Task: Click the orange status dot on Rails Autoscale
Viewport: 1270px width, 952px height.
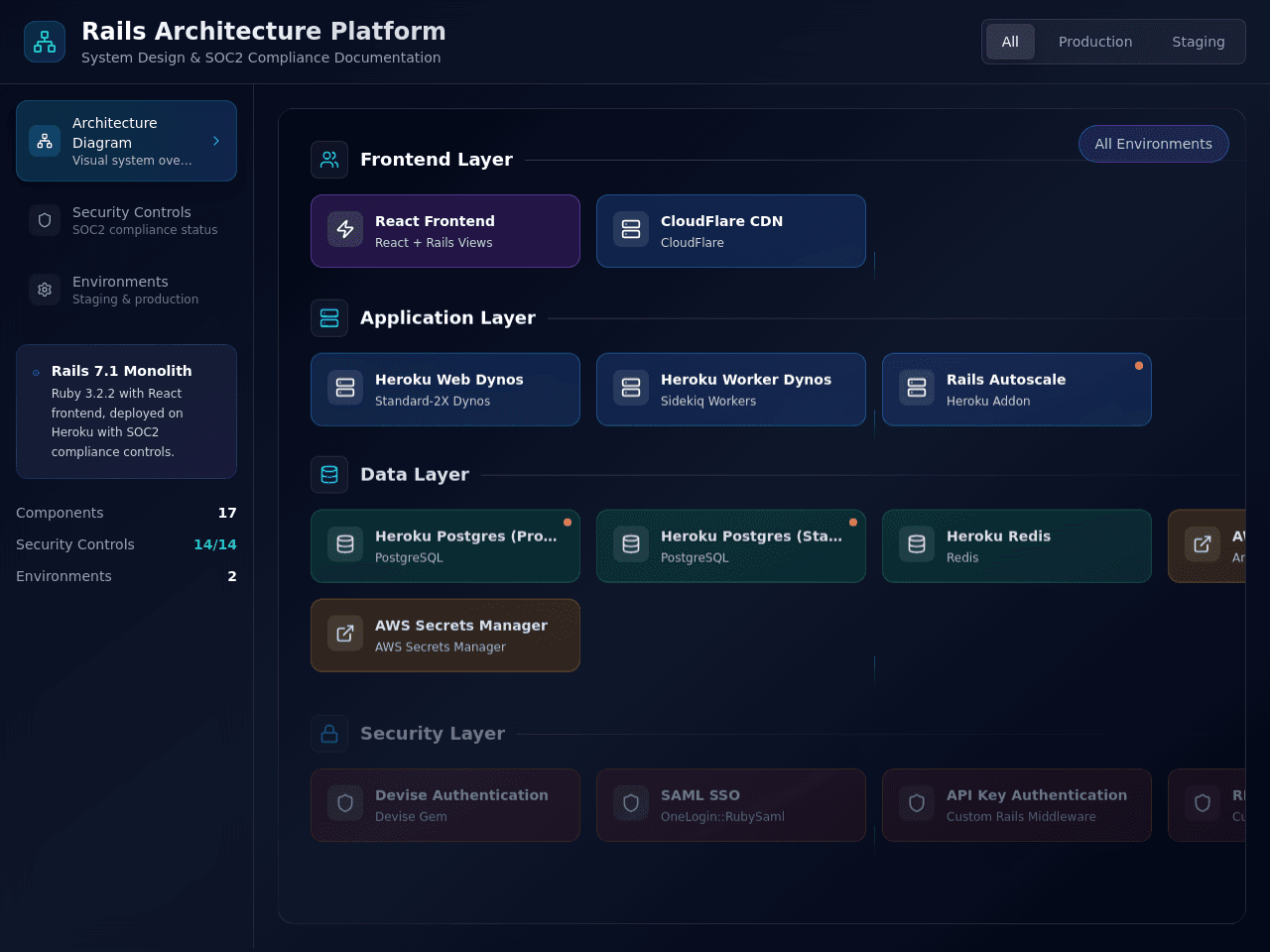Action: 1139,366
